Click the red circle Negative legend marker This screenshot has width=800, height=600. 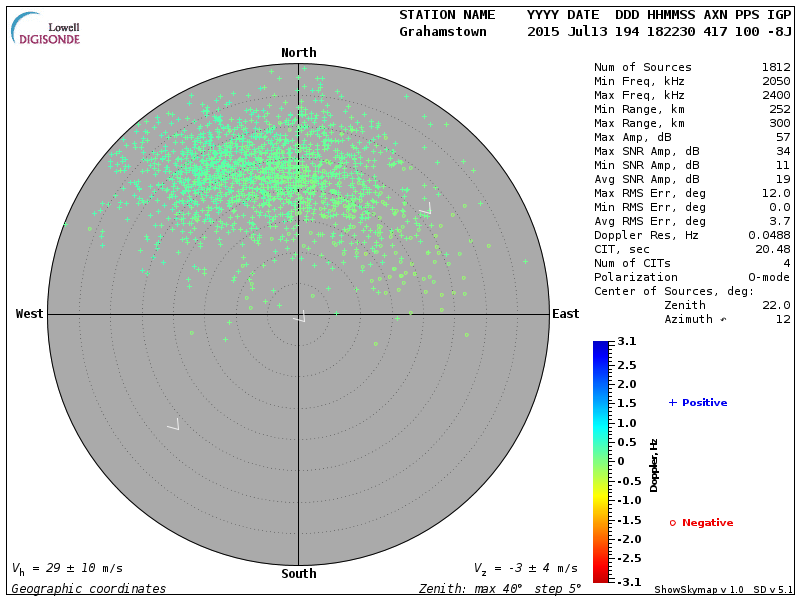click(x=673, y=523)
